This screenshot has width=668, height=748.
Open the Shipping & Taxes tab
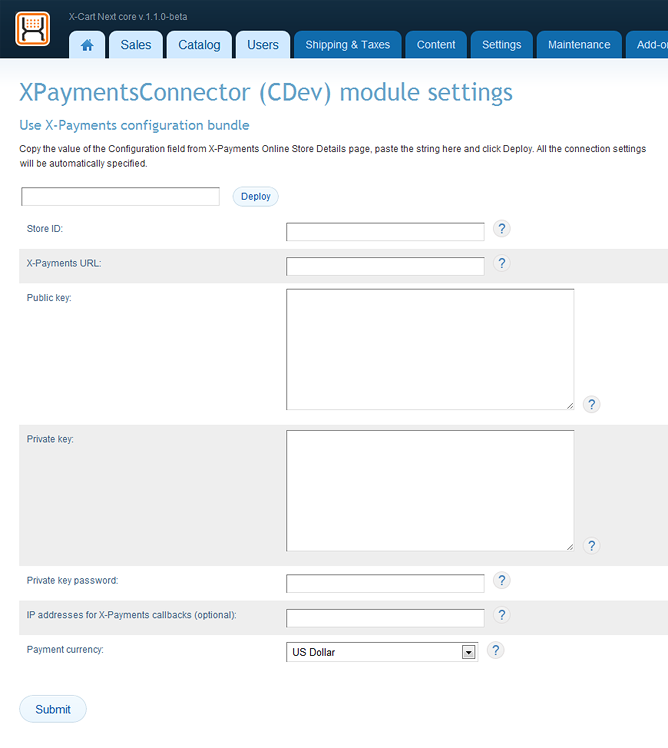(x=347, y=45)
